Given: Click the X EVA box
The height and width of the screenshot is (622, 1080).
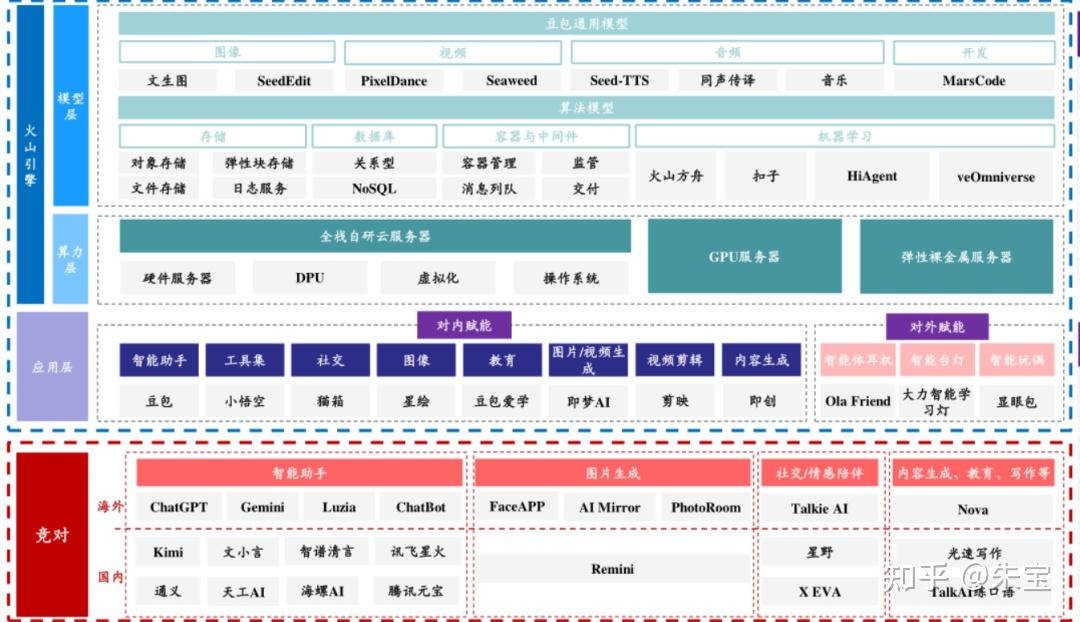Looking at the screenshot, I should click(x=819, y=592).
